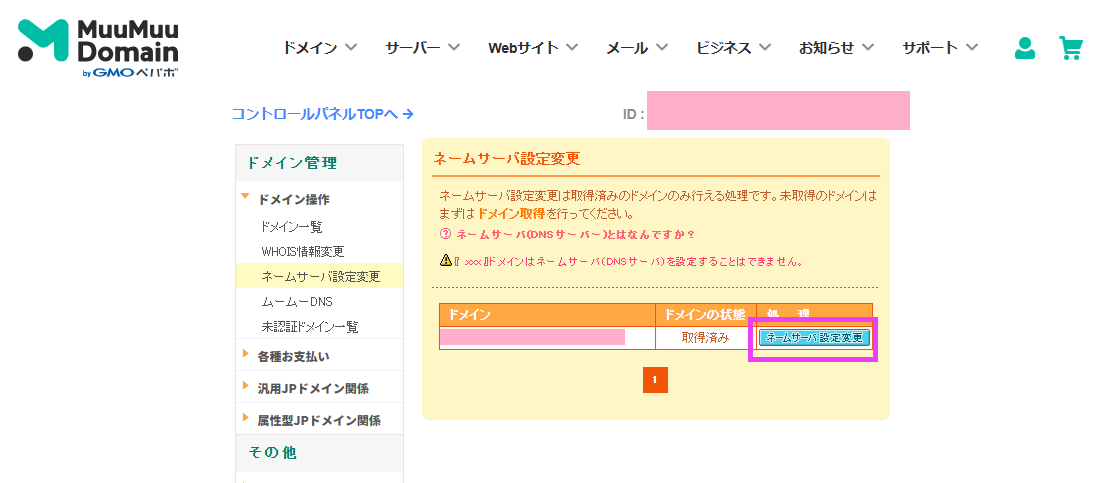Go to page 1 pagination button
Screen dimensions: 1096x483
(x=655, y=380)
